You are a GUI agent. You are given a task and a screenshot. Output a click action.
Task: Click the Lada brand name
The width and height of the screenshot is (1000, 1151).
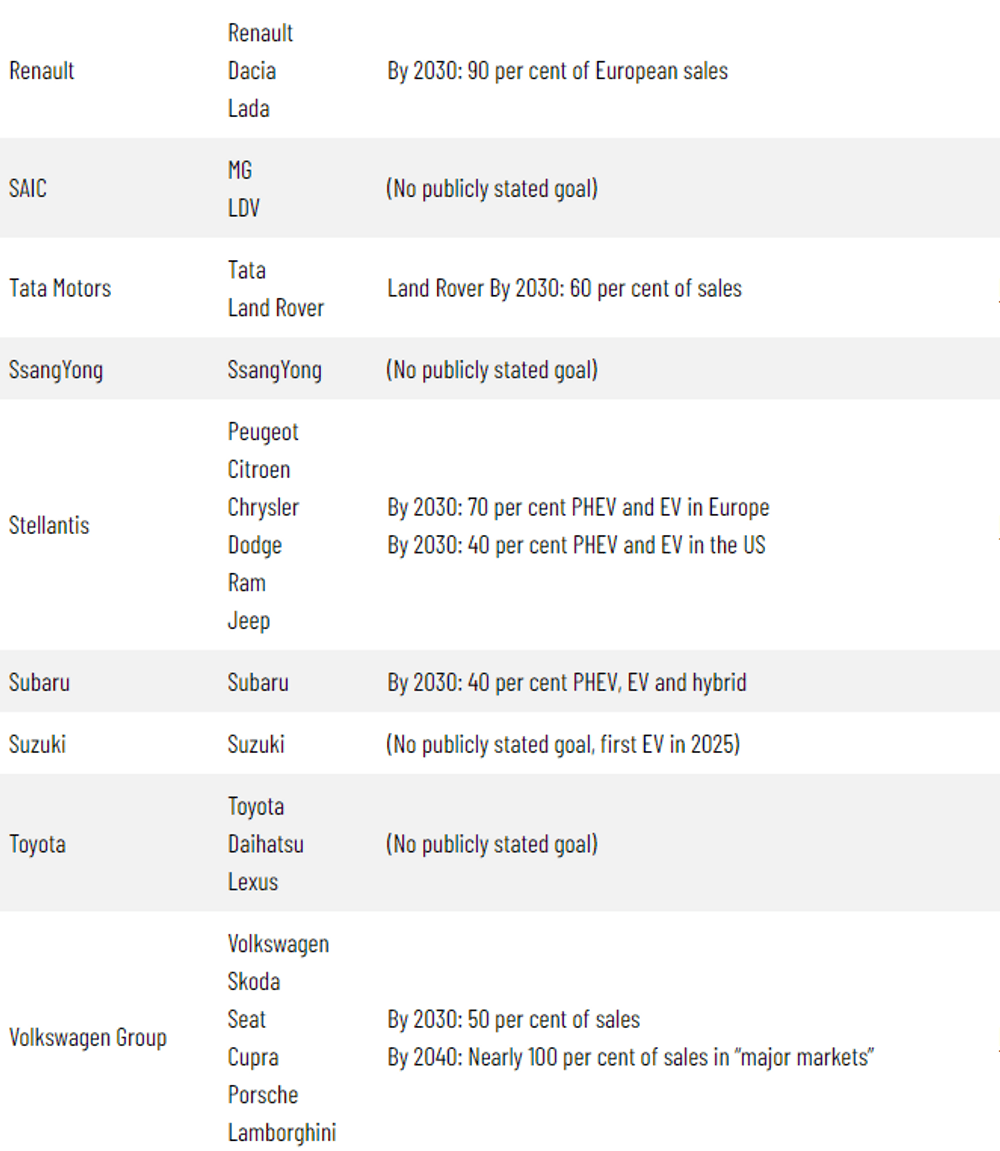(x=249, y=108)
